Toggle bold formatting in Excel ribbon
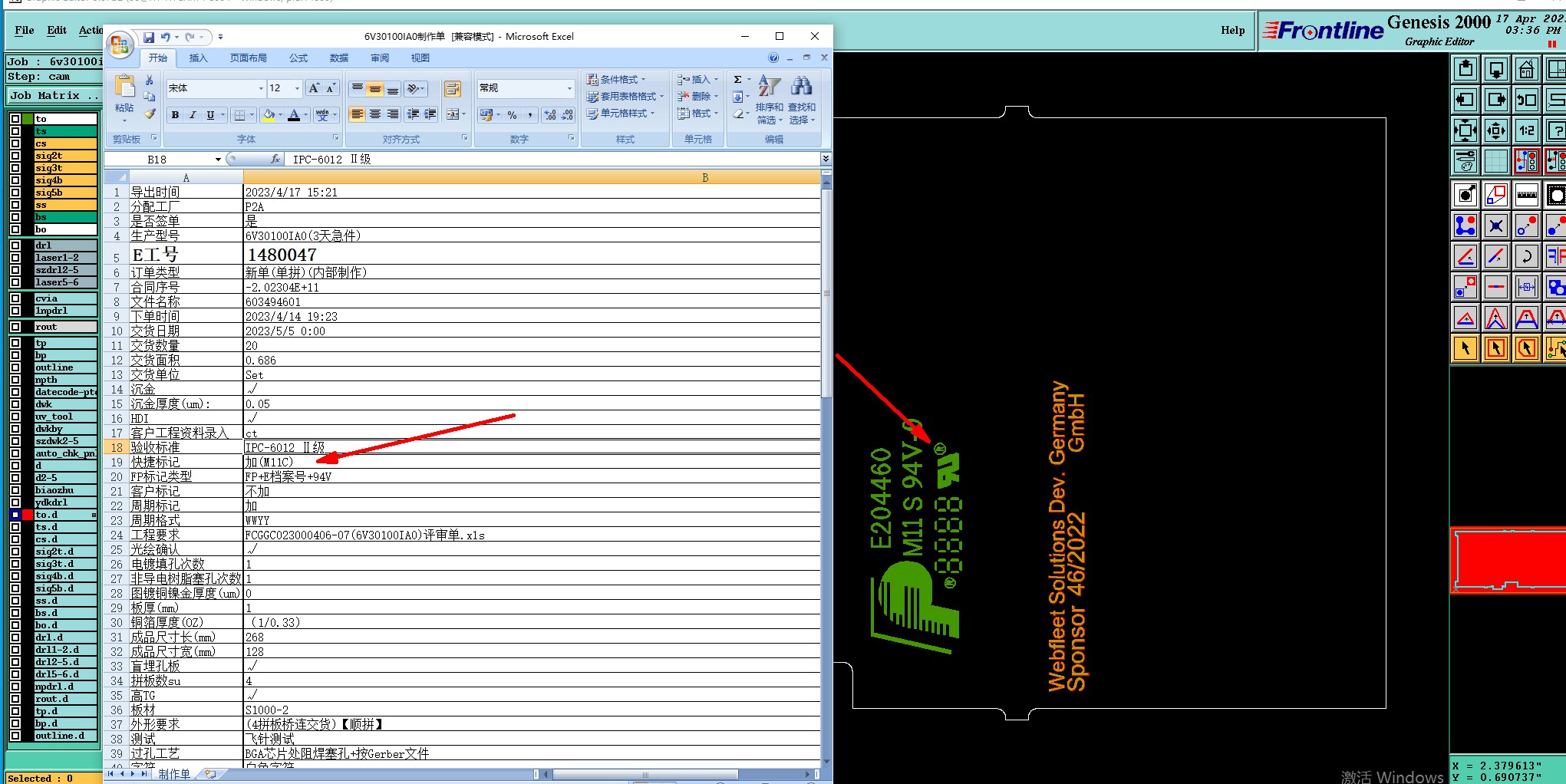 175,115
